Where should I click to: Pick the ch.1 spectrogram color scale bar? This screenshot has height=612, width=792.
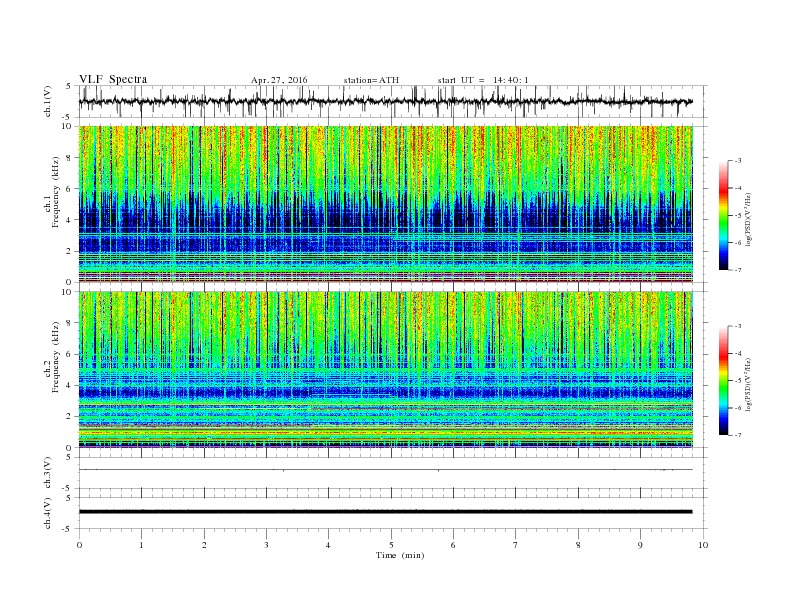point(723,215)
